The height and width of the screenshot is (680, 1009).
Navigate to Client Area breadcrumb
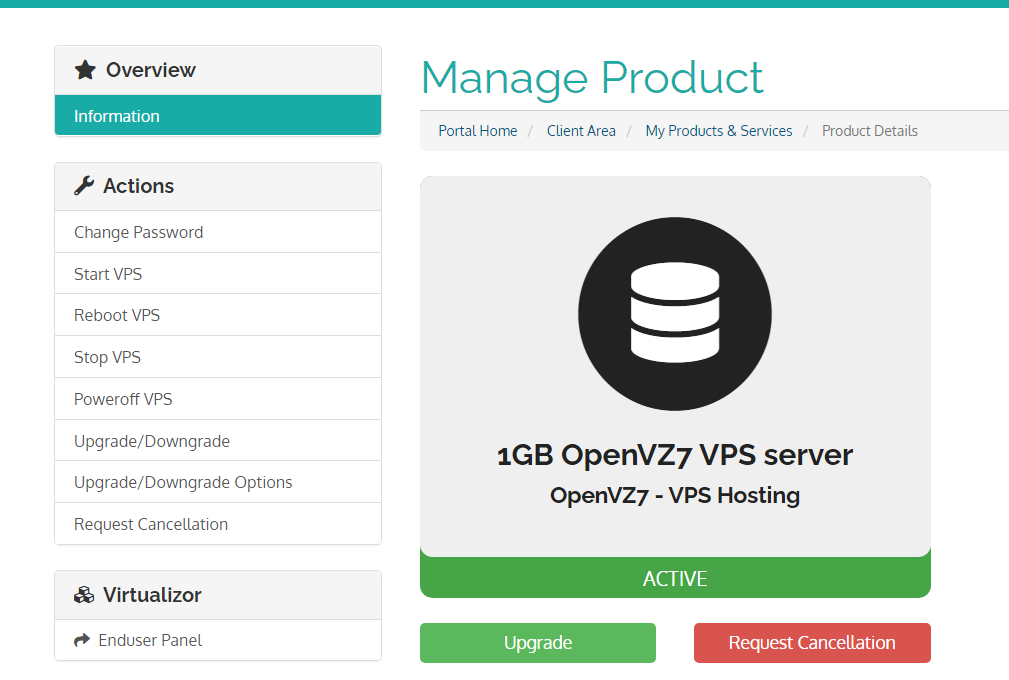581,131
